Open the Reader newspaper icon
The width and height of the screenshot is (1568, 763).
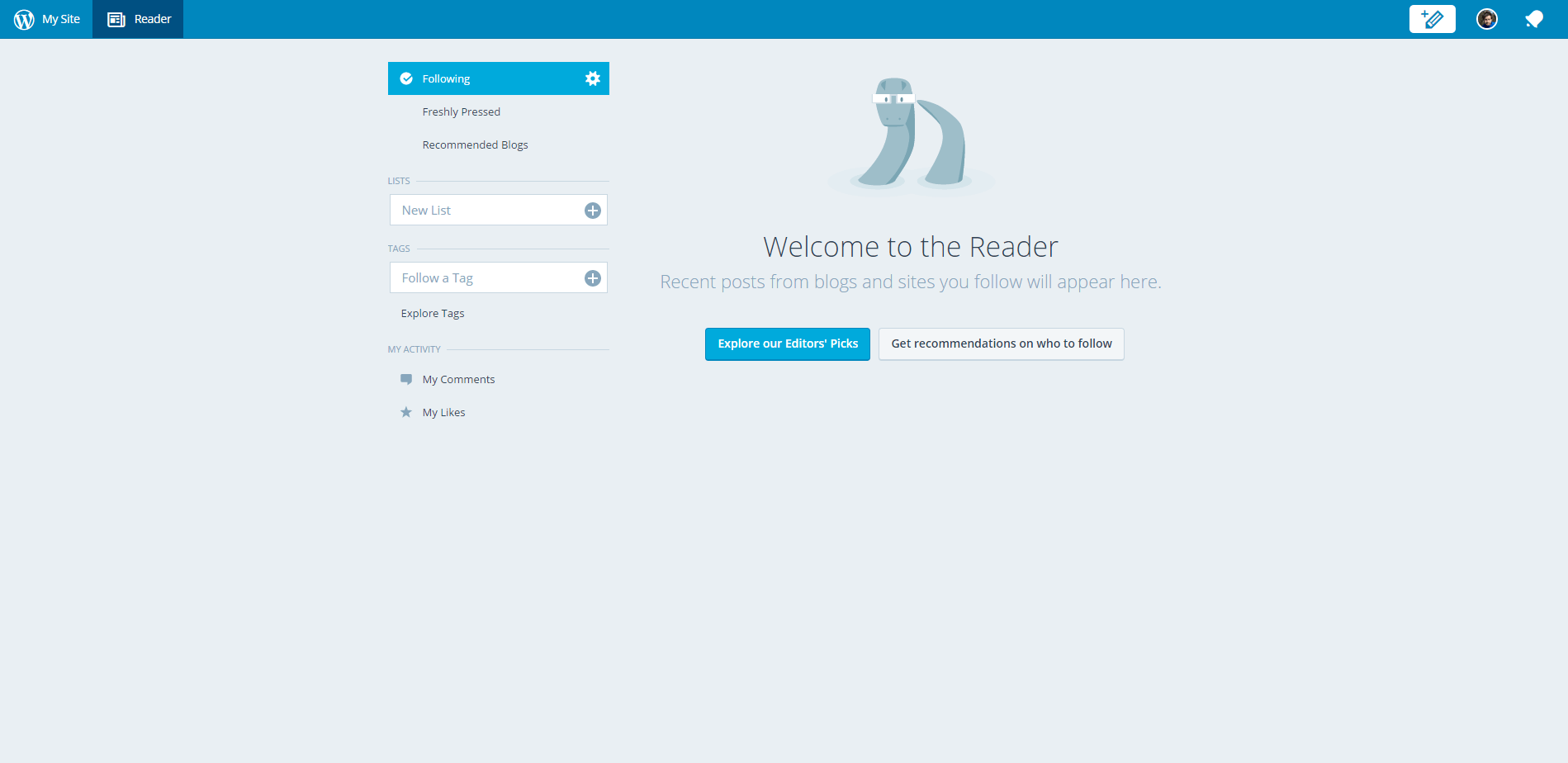tap(116, 19)
